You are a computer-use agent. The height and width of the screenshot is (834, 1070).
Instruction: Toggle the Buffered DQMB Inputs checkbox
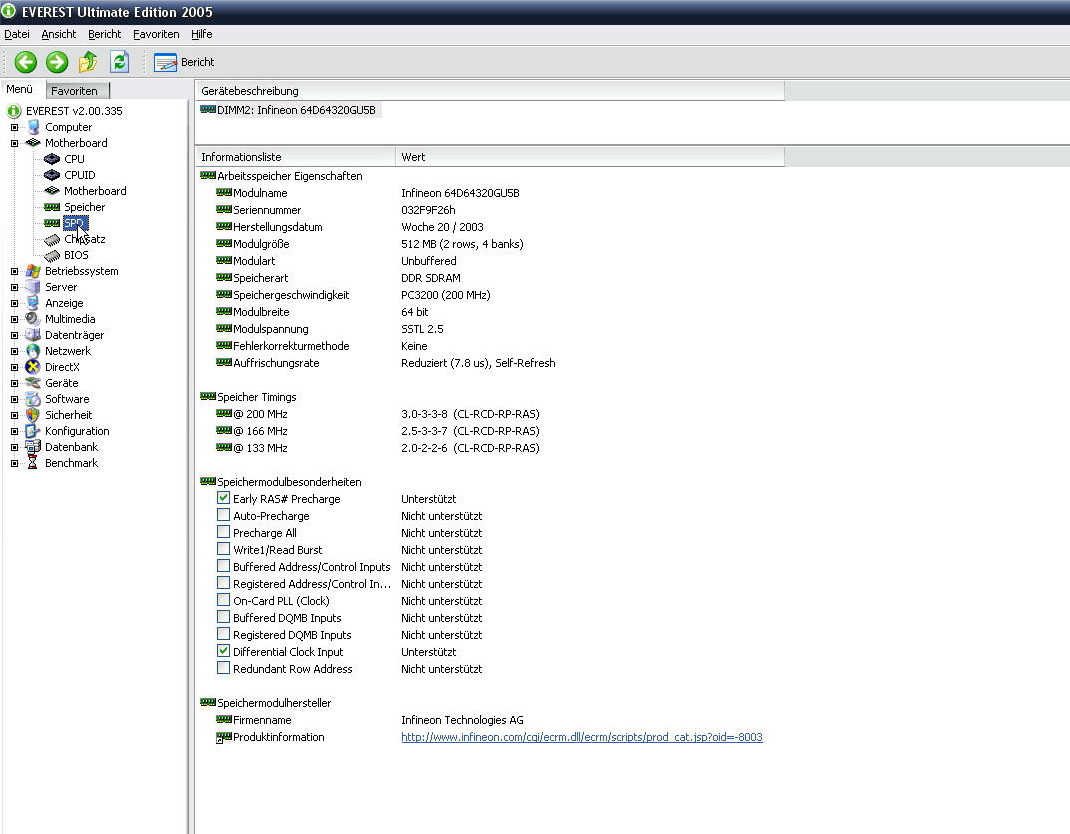[x=223, y=618]
